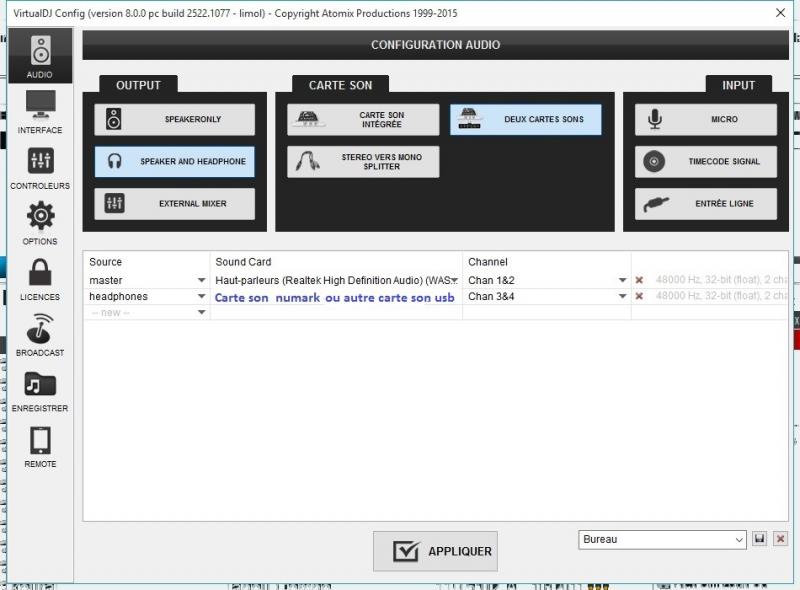Open the Remote section
Viewport: 800px width, 590px height.
tap(40, 446)
